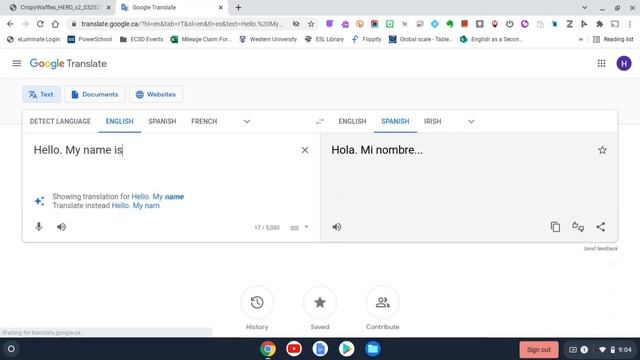Launch YouTube from the shelf
Screen dimensions: 640x360
click(294, 349)
